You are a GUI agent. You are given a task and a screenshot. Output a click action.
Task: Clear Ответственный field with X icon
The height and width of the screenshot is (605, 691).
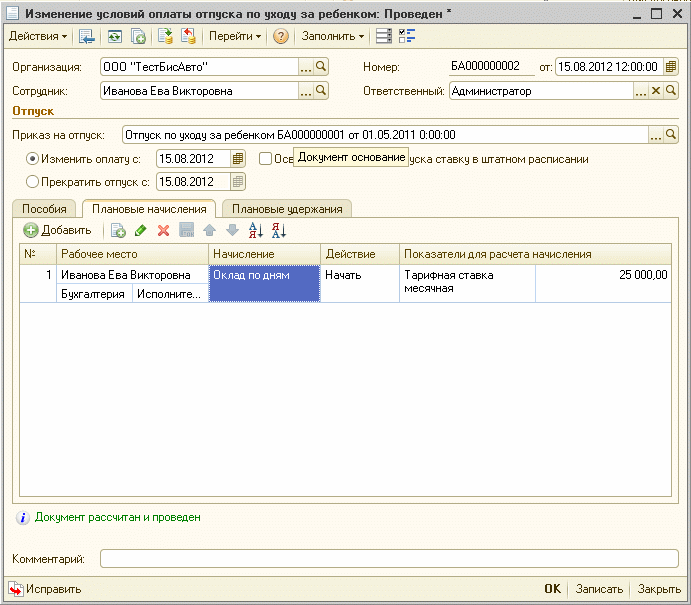point(656,91)
